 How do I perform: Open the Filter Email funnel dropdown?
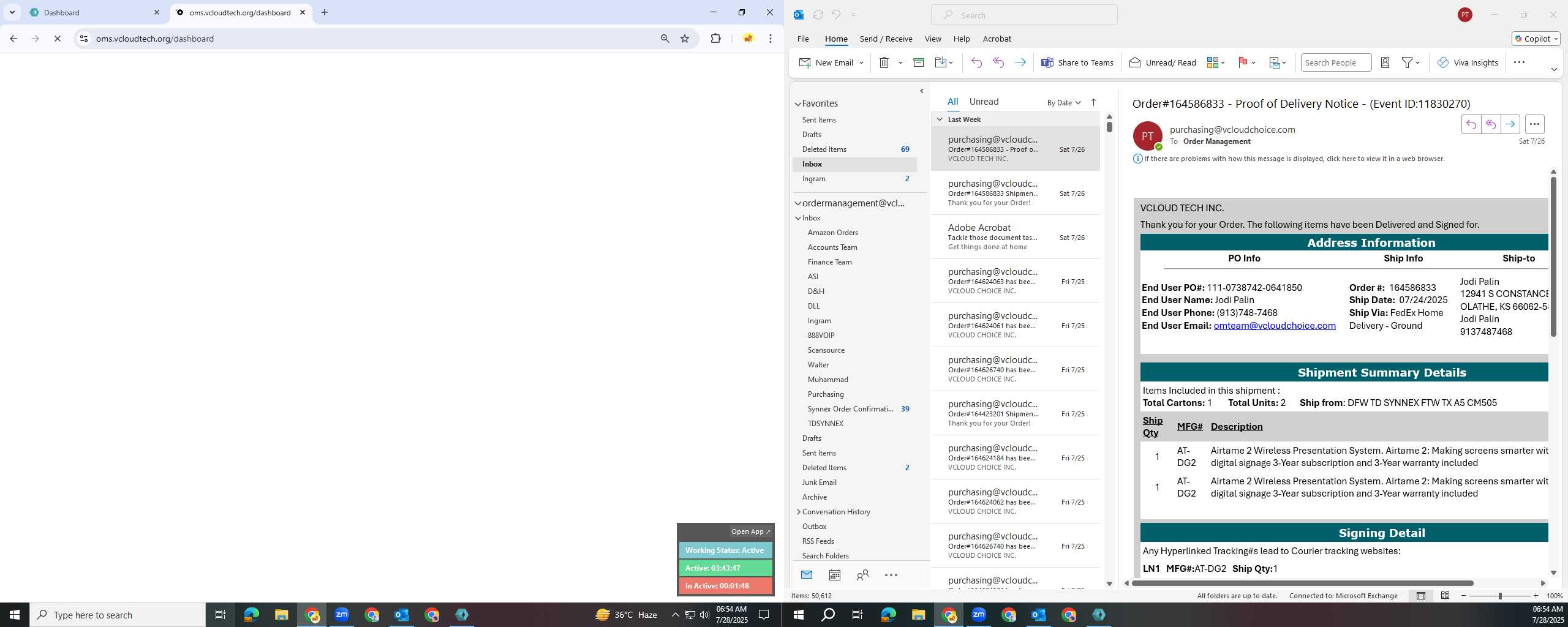pos(1411,62)
